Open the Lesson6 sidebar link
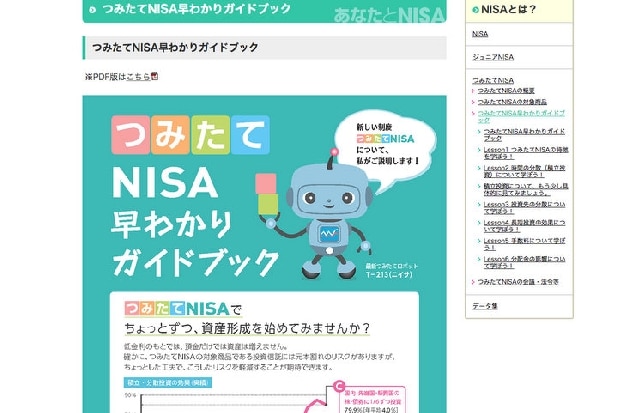This screenshot has width=618, height=413. [x=524, y=262]
